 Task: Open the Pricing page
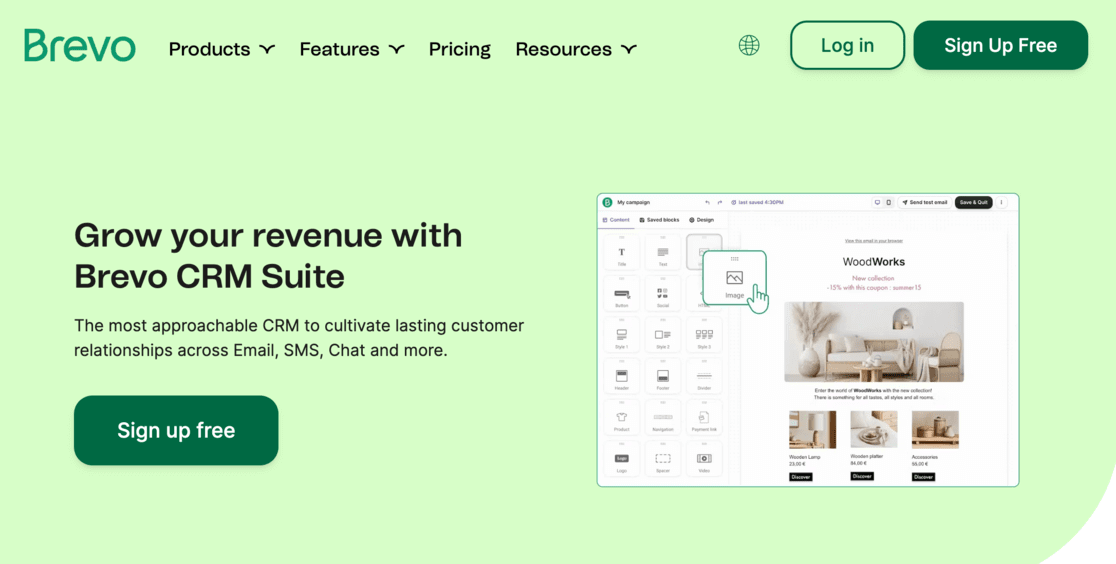(x=459, y=49)
